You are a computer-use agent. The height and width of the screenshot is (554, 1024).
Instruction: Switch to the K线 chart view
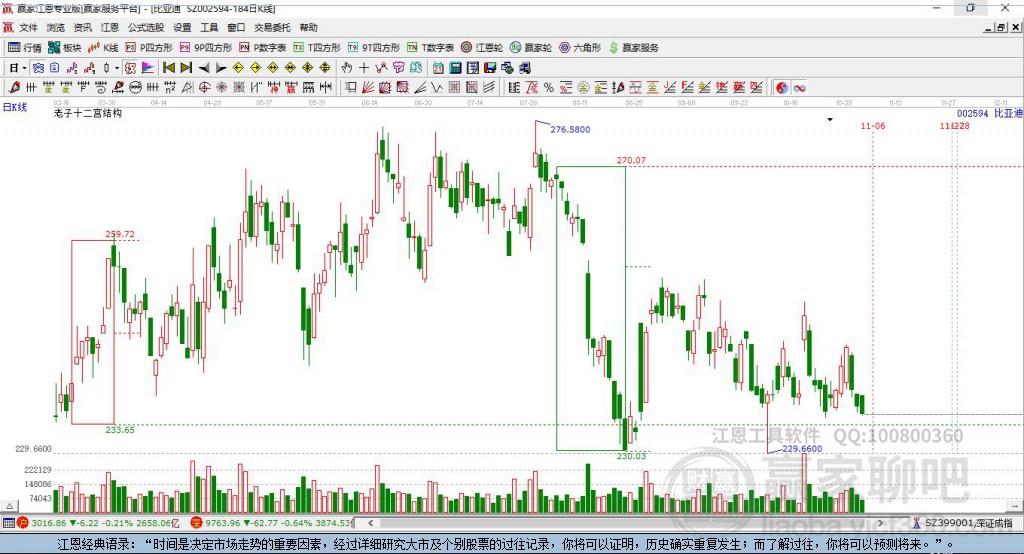click(x=103, y=48)
